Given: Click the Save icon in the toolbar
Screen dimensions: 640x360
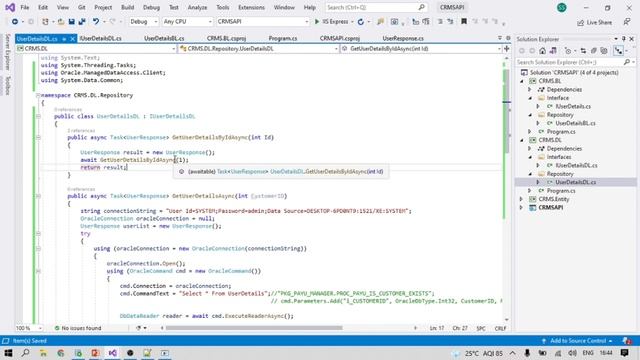Looking at the screenshot, I should click(x=71, y=22).
